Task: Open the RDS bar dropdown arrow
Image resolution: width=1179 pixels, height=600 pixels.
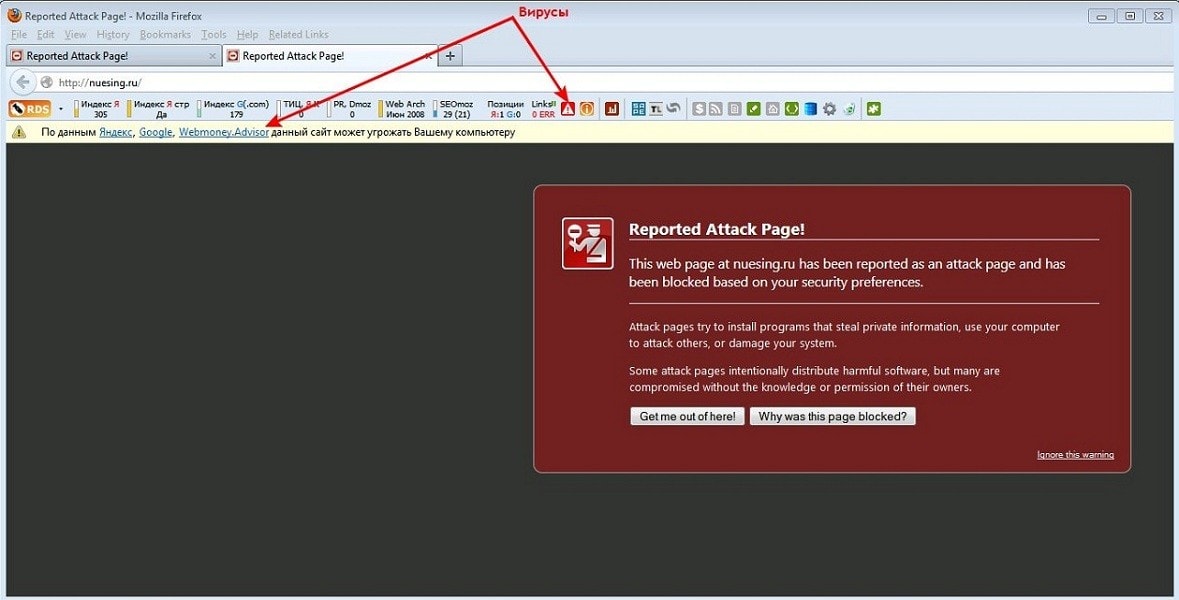Action: click(61, 109)
